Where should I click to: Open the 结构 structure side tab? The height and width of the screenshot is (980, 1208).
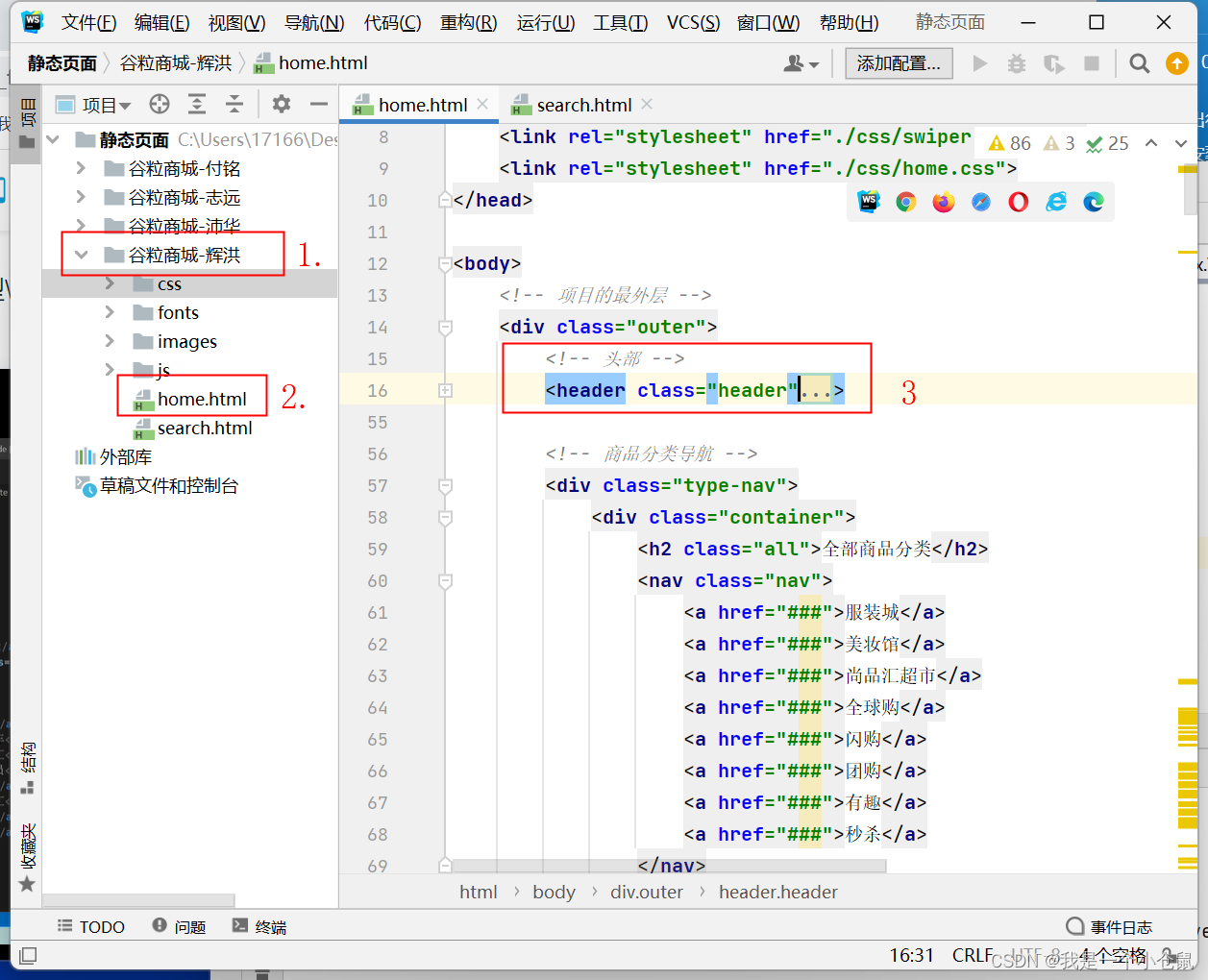(28, 767)
